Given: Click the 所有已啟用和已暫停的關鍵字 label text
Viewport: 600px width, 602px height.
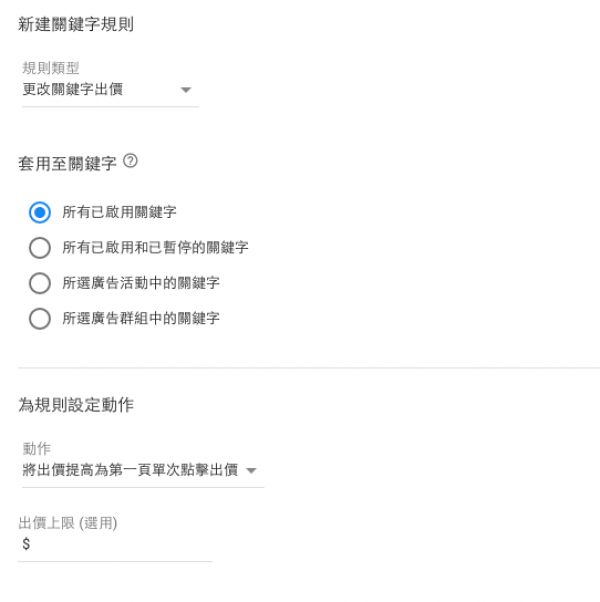Looking at the screenshot, I should click(155, 247).
